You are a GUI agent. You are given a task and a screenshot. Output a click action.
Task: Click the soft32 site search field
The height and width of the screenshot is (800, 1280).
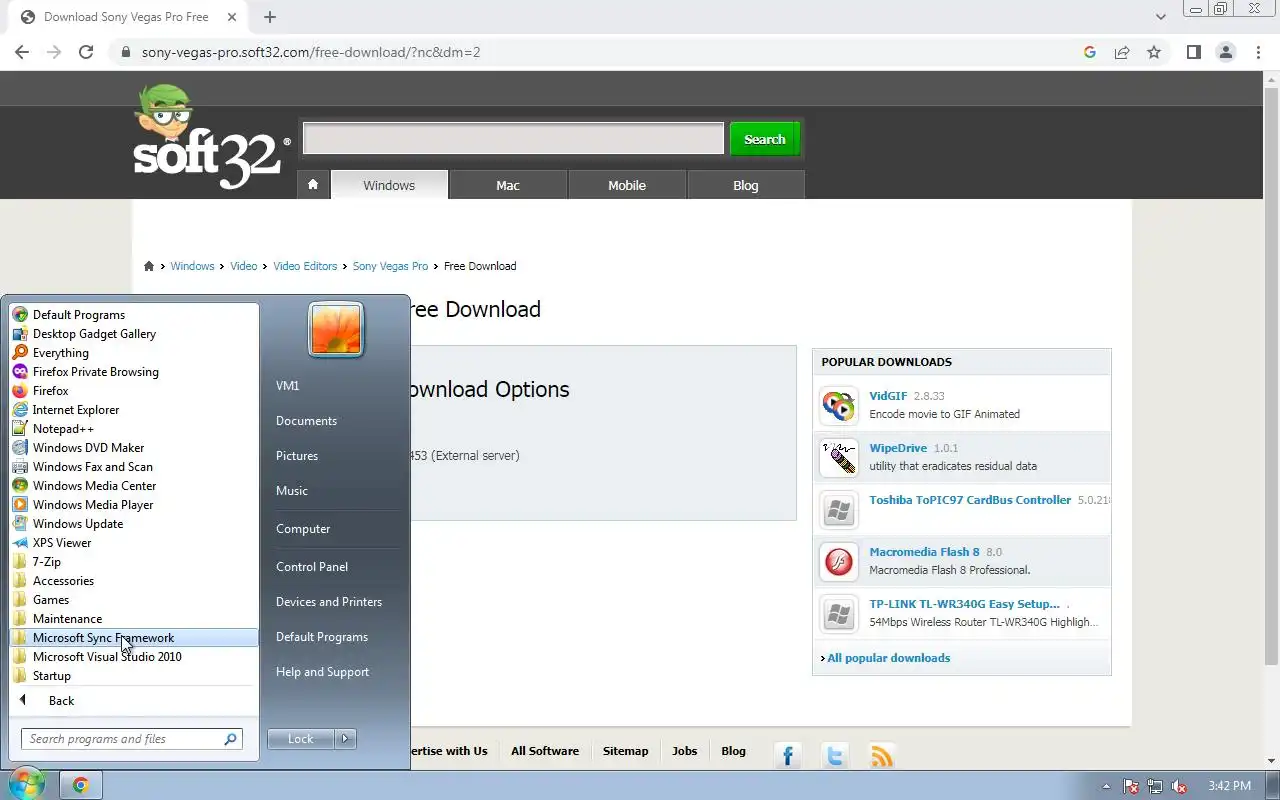[513, 139]
